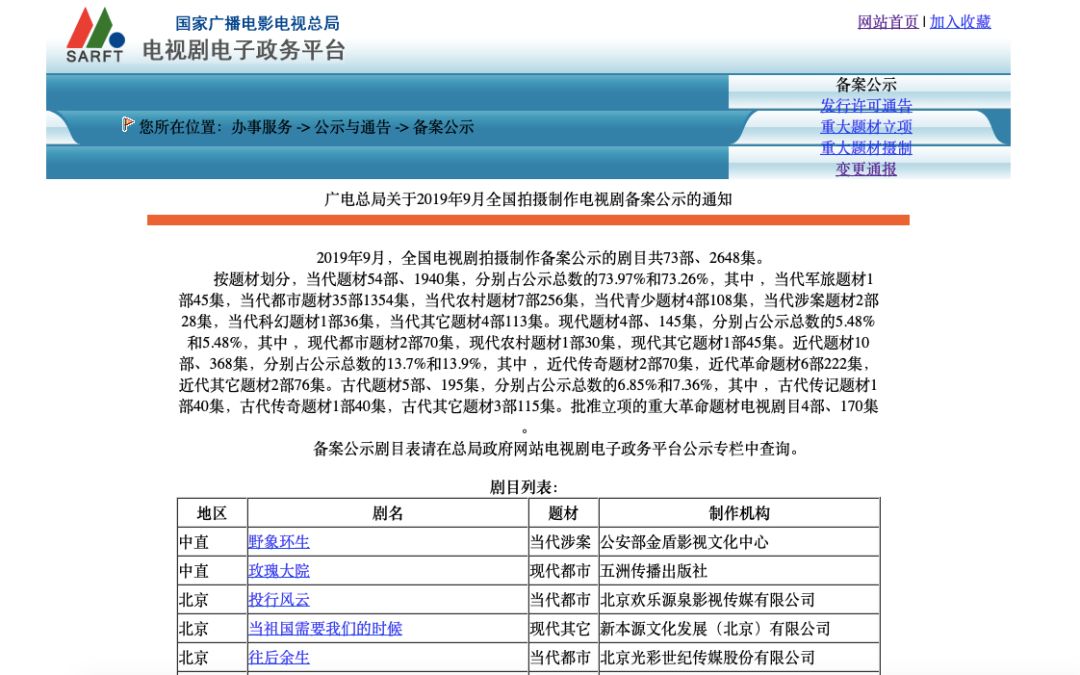
Task: Open the drama link 当祖国需要我们的时候
Action: click(x=325, y=629)
